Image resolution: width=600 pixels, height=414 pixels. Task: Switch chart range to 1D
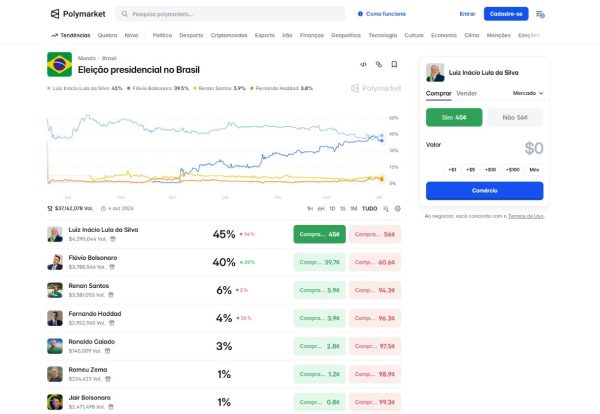click(x=332, y=208)
